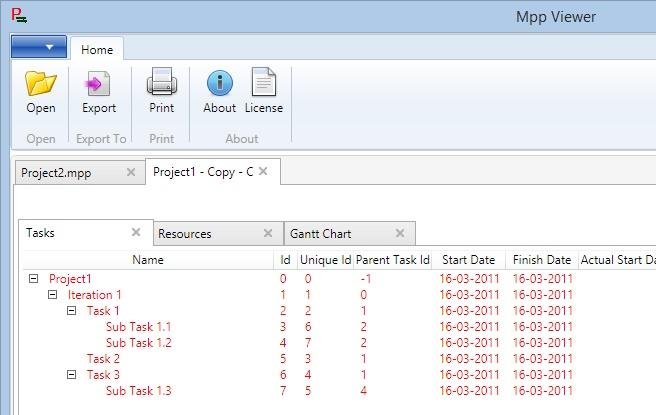The height and width of the screenshot is (415, 656).
Task: Click the Id column header
Action: 285,260
